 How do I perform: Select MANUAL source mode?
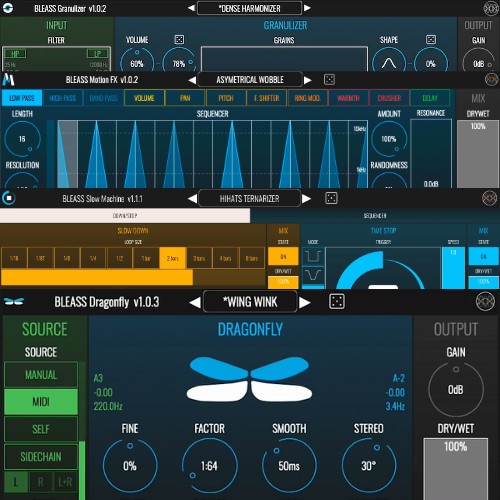[41, 375]
